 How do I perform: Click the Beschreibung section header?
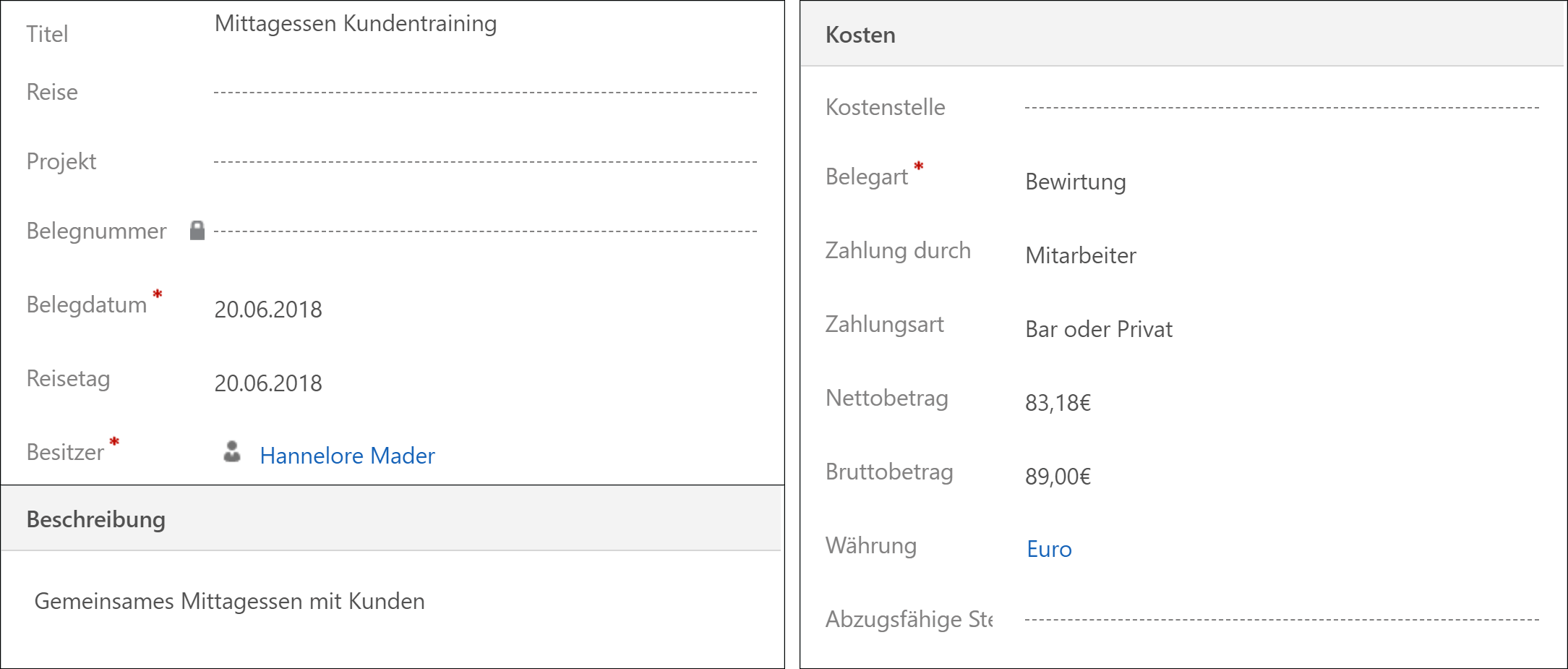[96, 519]
